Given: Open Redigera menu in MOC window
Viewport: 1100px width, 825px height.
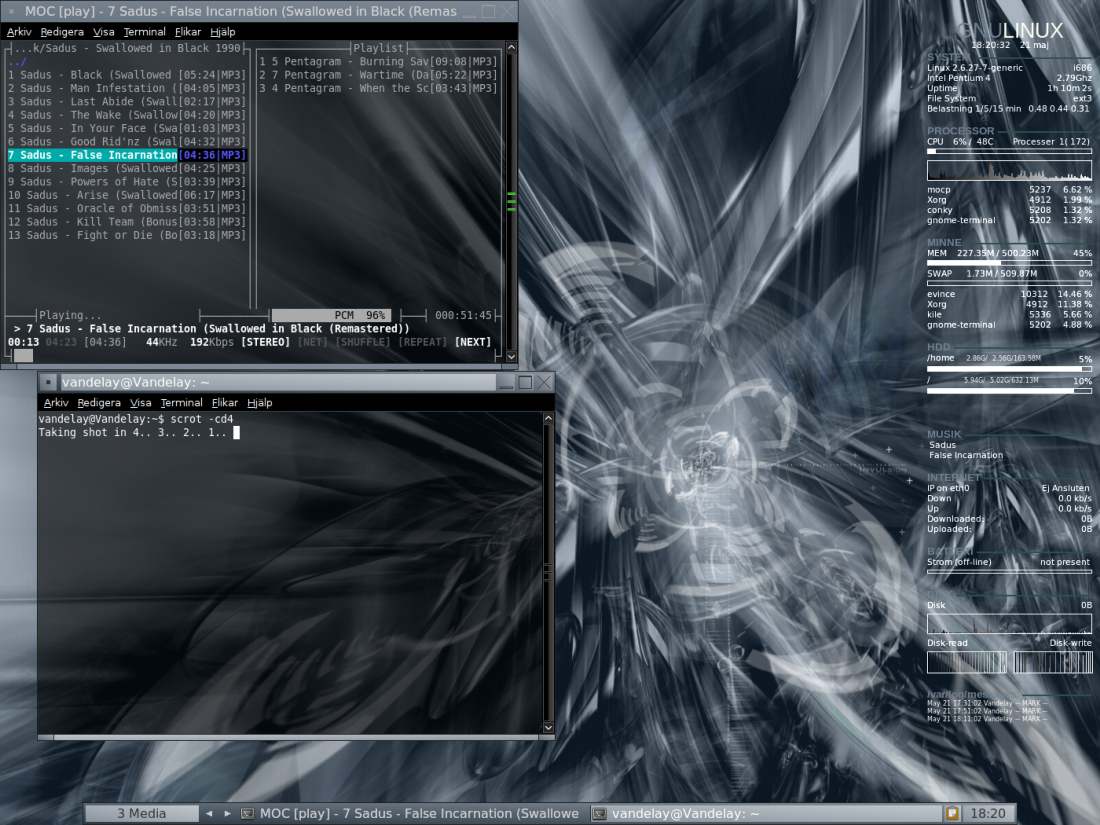Looking at the screenshot, I should (62, 32).
